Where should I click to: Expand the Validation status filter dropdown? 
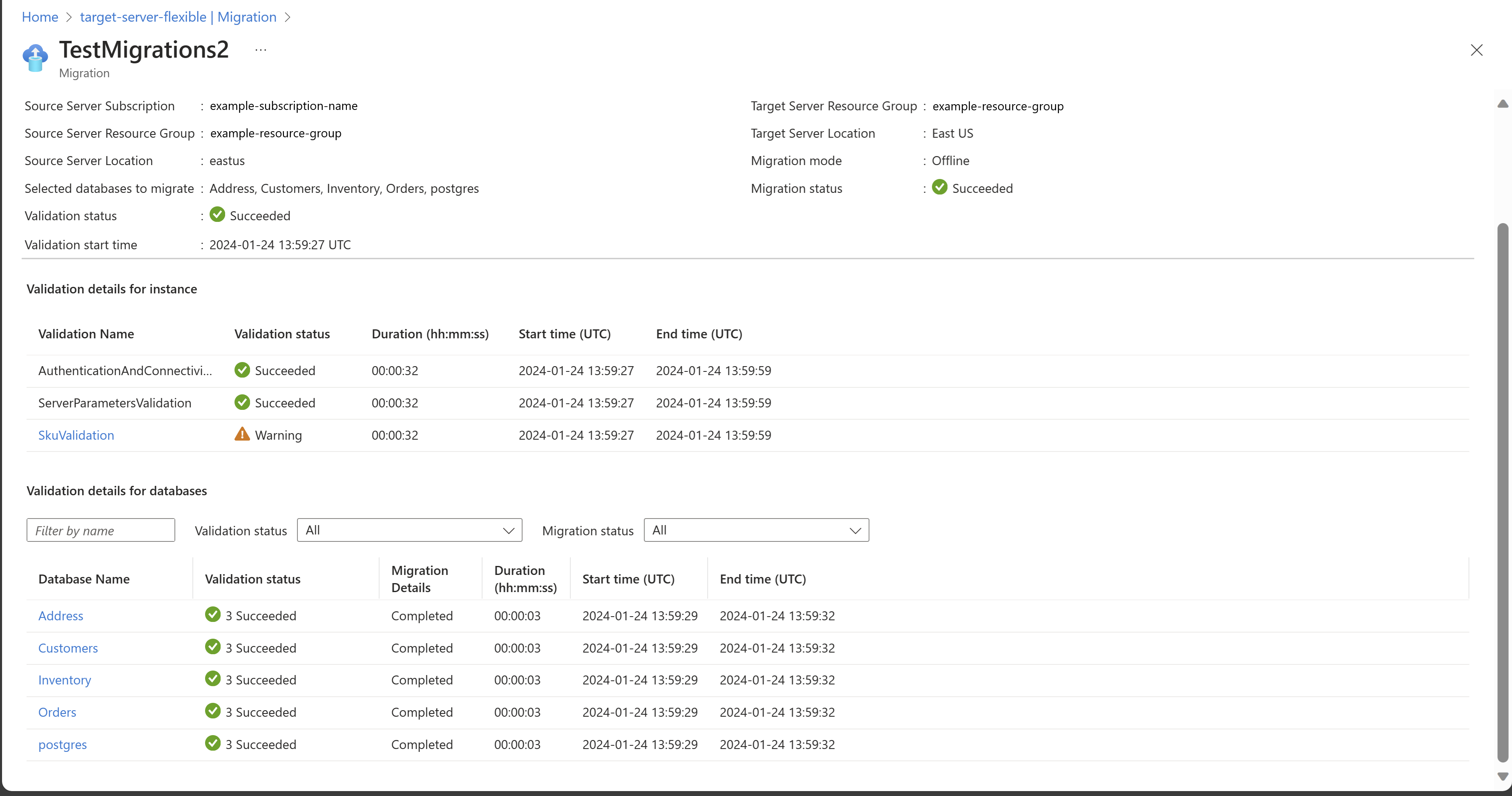click(x=409, y=530)
